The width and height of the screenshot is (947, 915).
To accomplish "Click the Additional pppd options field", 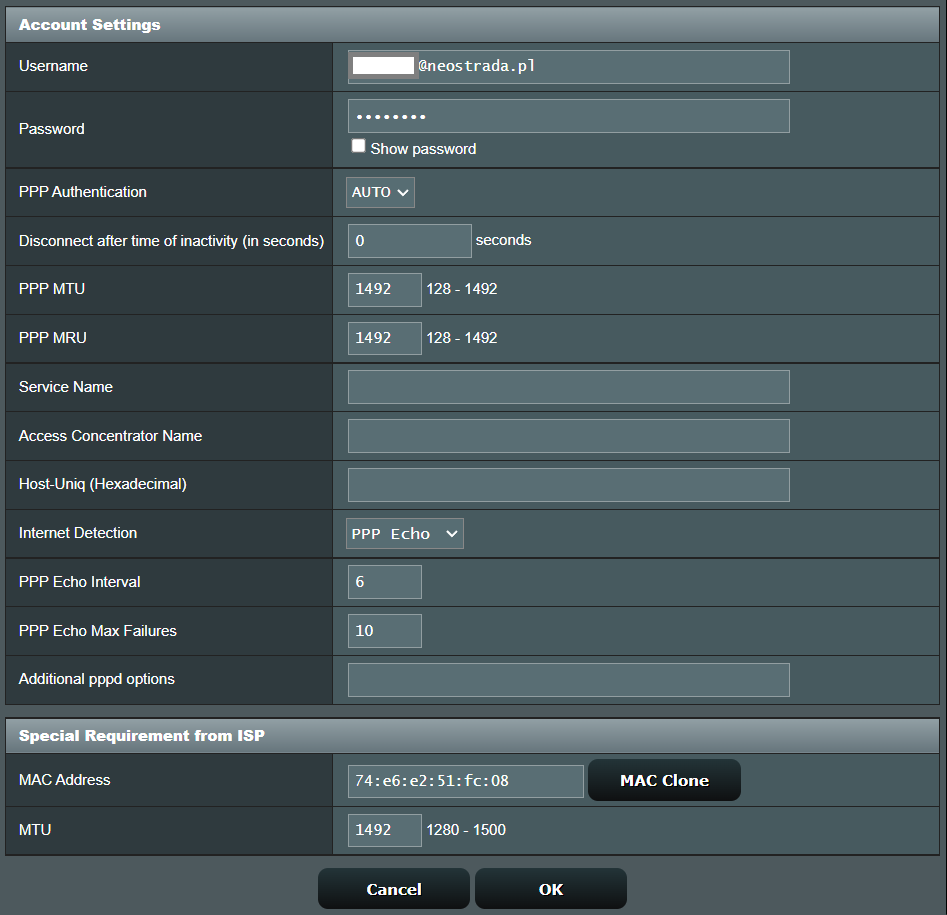I will 568,680.
